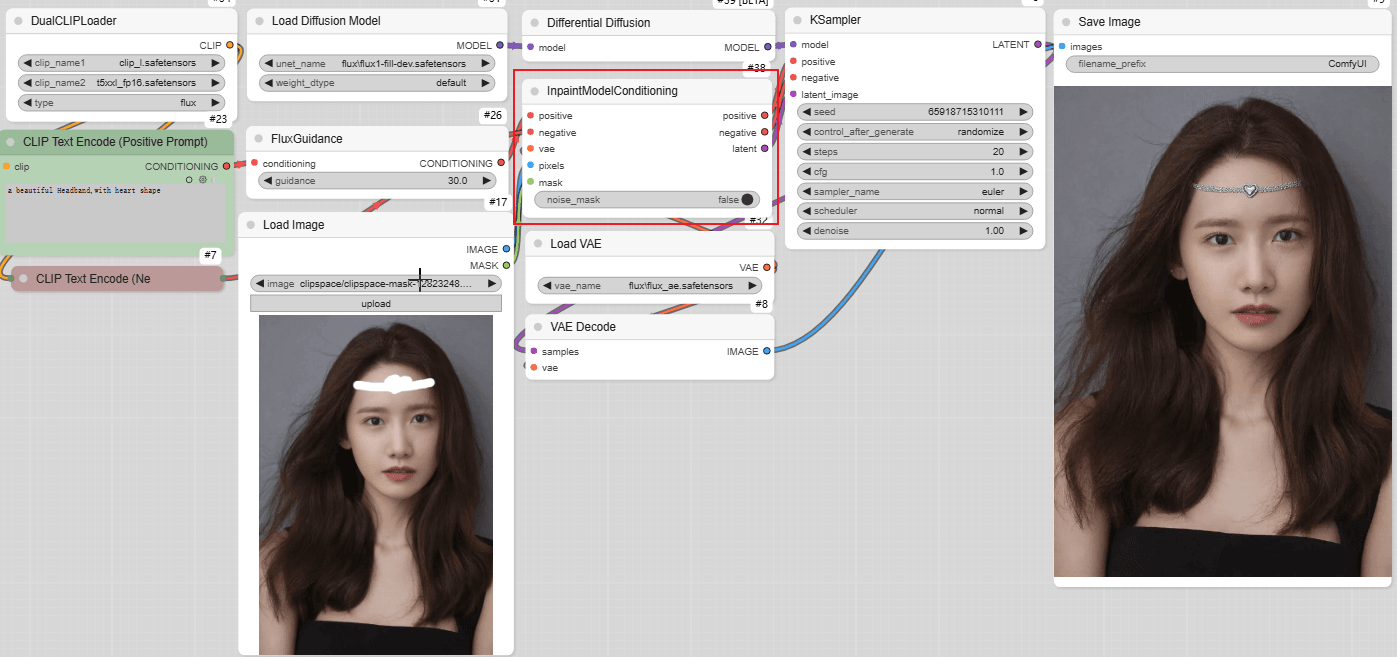Open the vae_name selector in Load VAE
The height and width of the screenshot is (657, 1397).
[x=652, y=285]
